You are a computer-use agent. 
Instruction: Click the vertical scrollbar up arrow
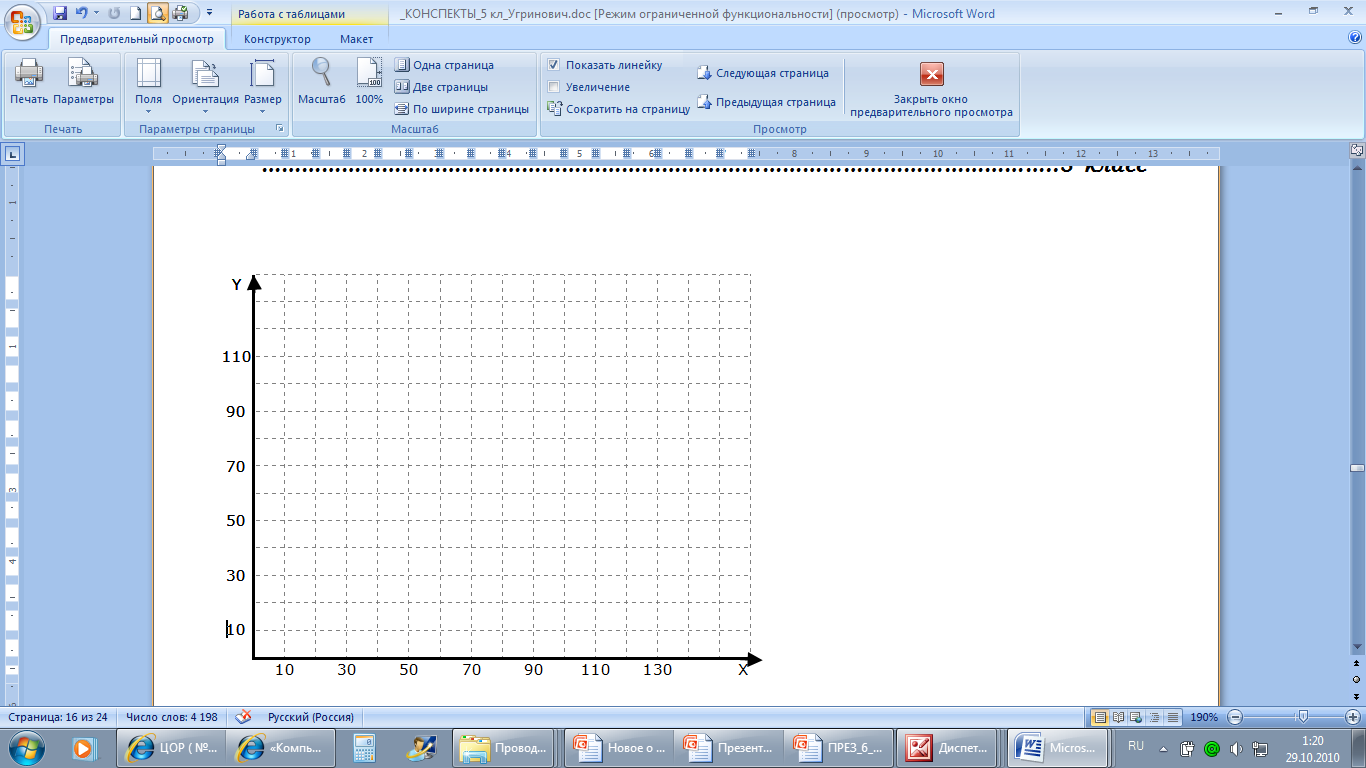point(1357,167)
